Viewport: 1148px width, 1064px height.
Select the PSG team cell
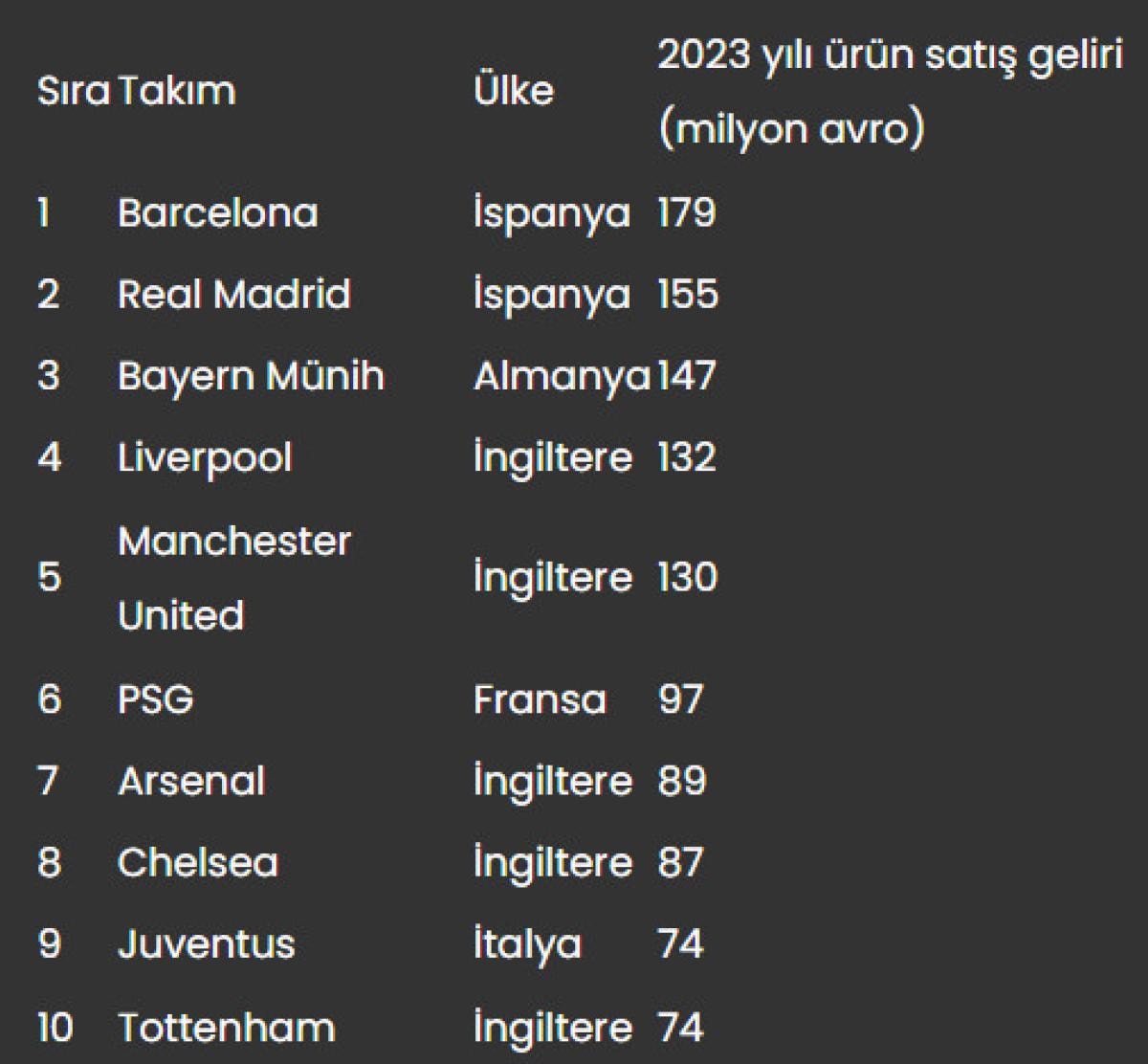coord(155,699)
